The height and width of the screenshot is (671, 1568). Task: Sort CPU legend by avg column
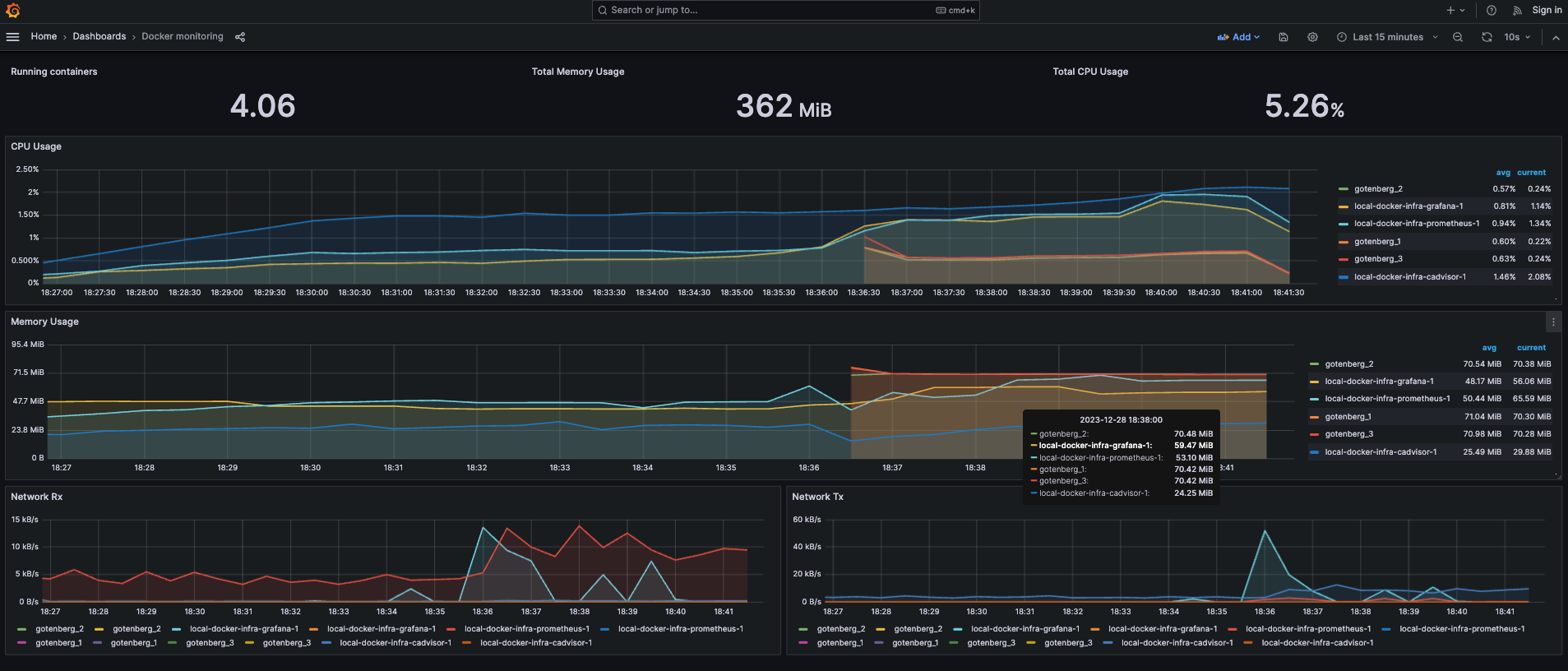tap(1503, 173)
